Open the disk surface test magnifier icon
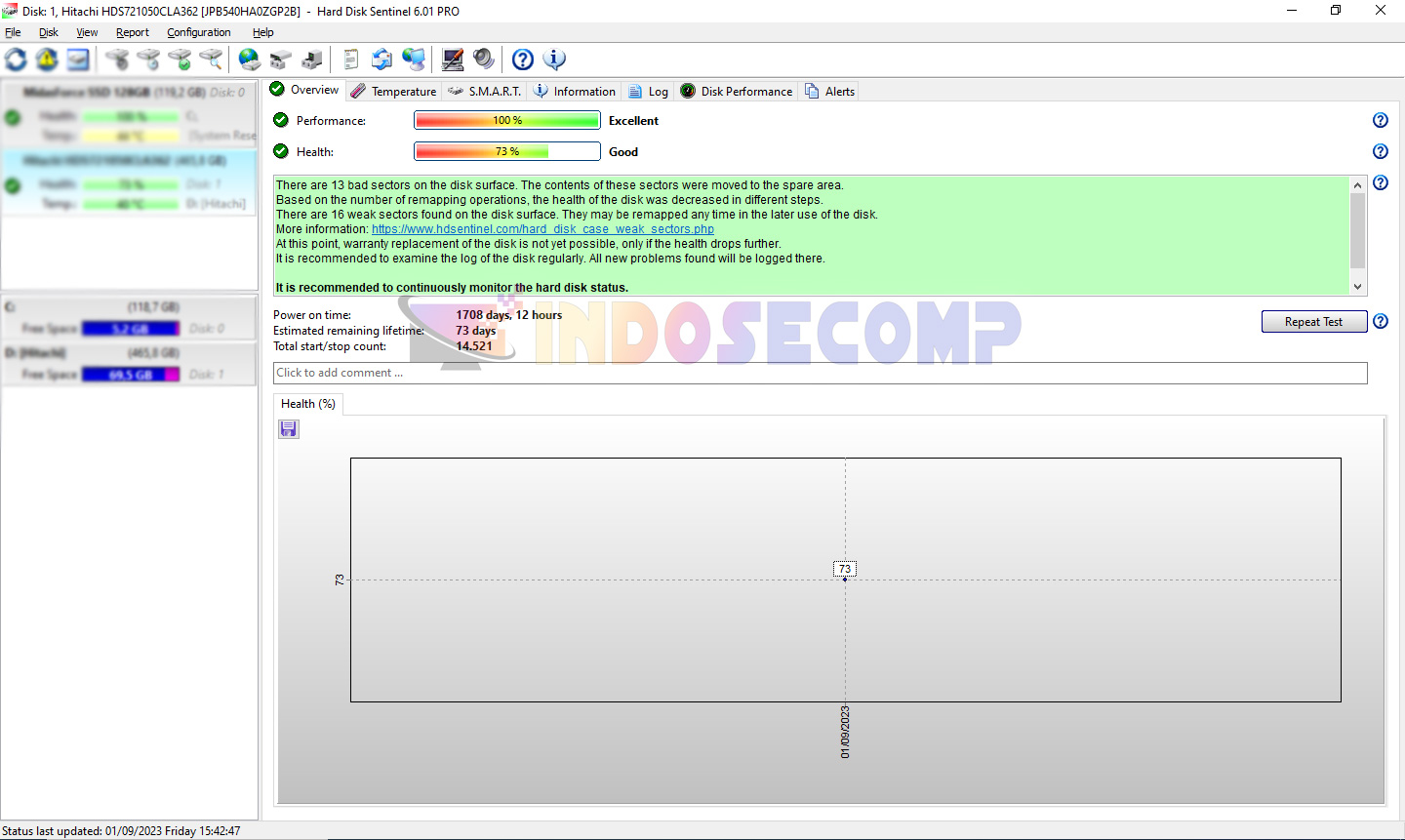The width and height of the screenshot is (1405, 840). click(211, 60)
